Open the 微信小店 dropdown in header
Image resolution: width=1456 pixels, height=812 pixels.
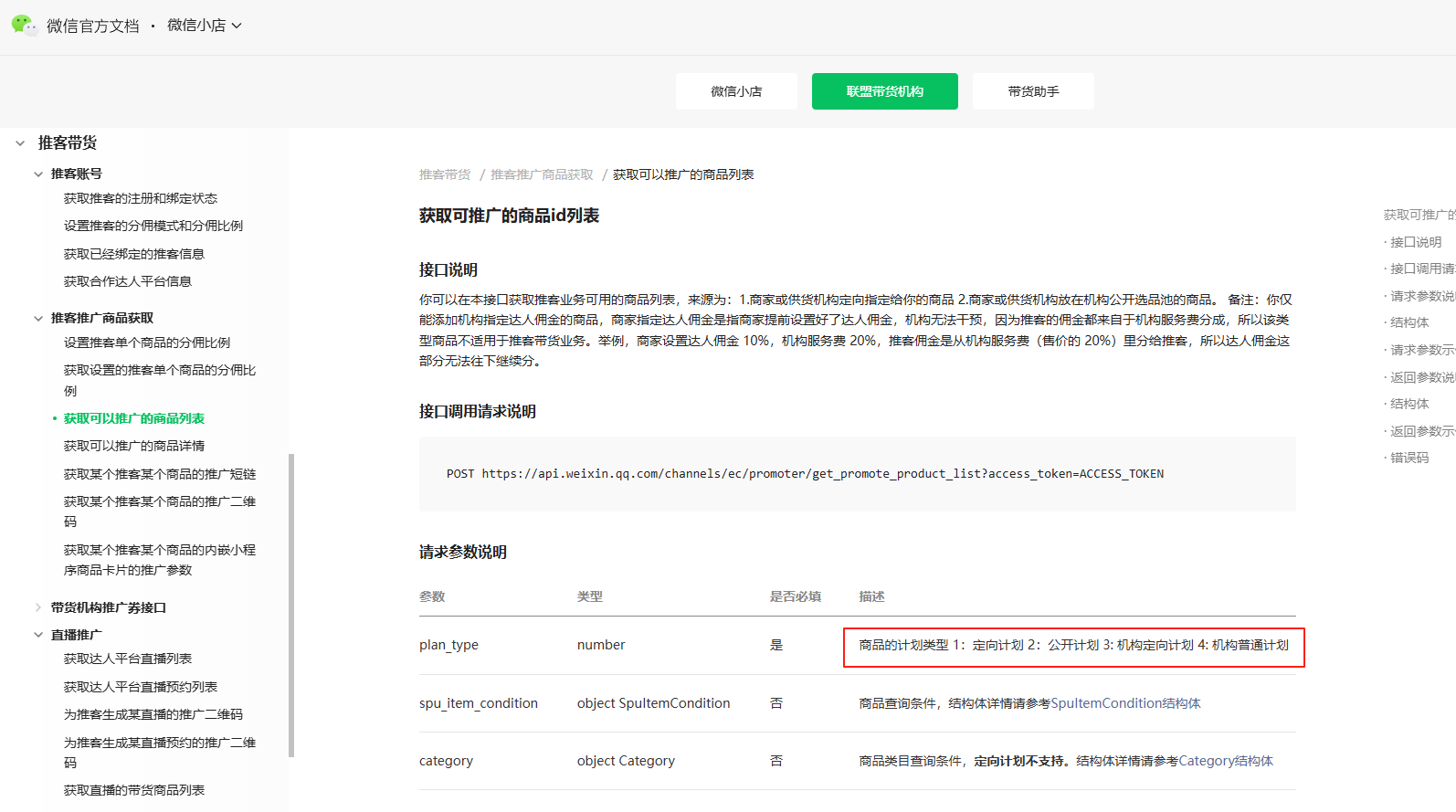(205, 26)
